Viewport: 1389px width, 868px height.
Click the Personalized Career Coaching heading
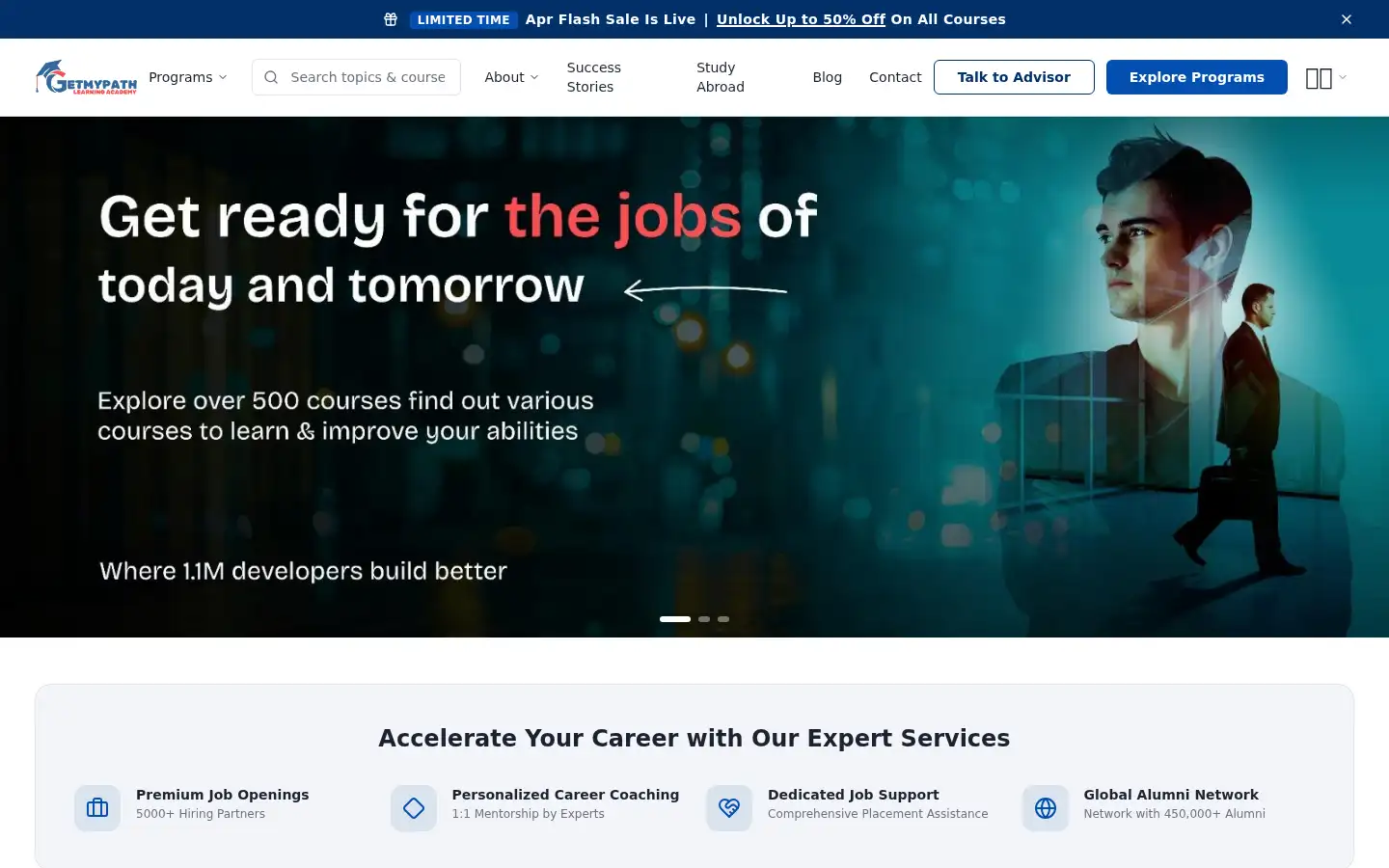click(565, 795)
